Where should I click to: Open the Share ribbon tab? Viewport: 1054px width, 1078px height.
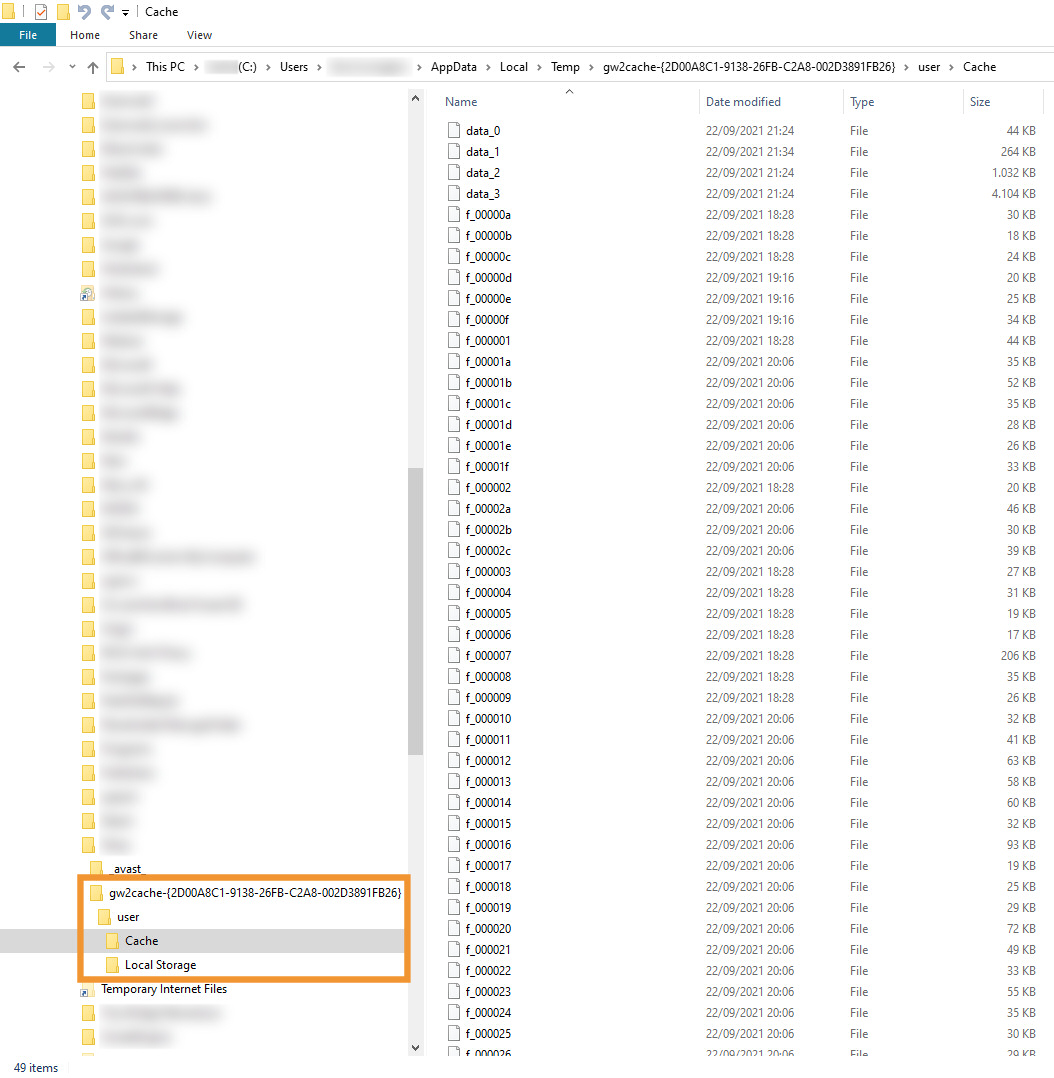(x=143, y=35)
